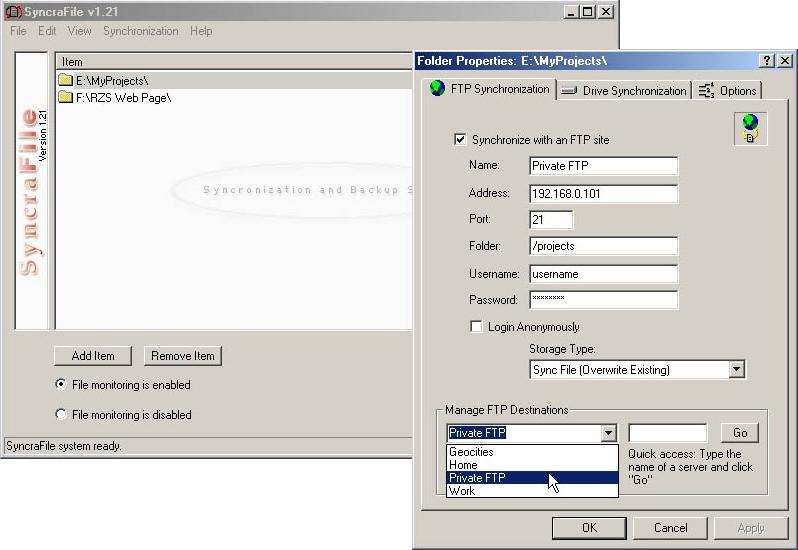
Task: Click the sliders icon on Options tab
Action: [x=706, y=90]
